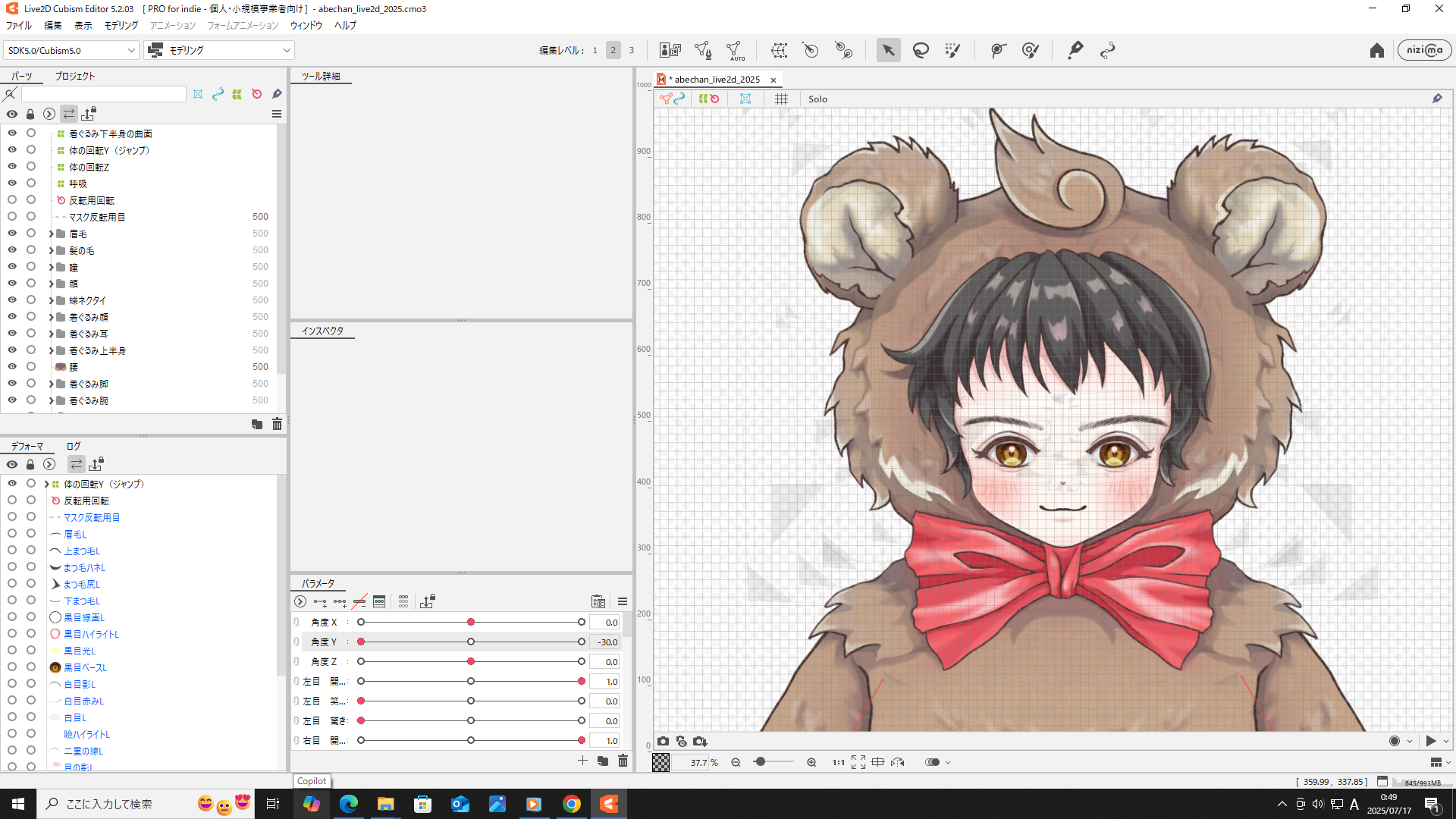Click the snapshot camera icon below the canvas
1456x819 pixels.
[664, 742]
